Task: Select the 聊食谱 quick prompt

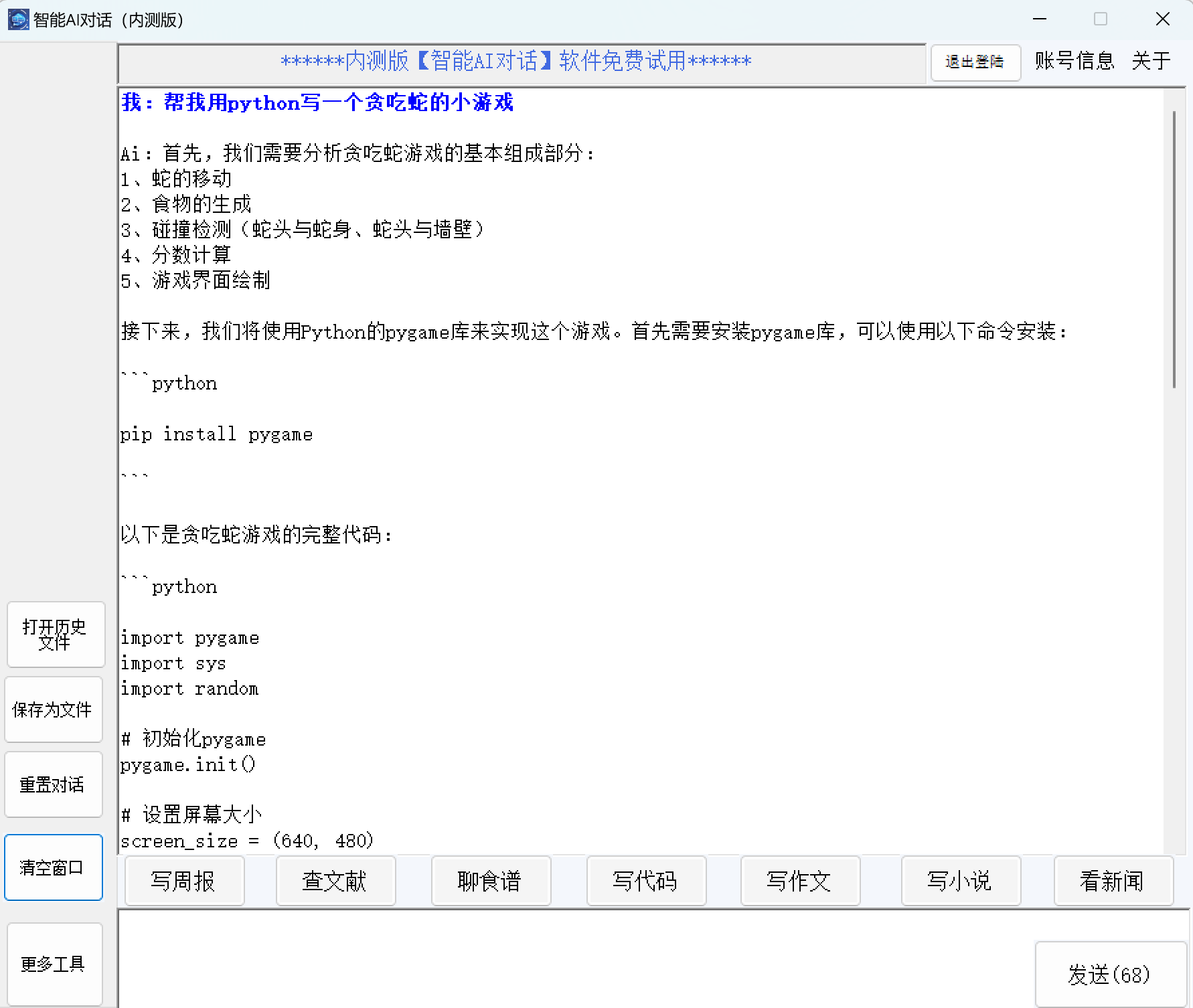Action: click(x=491, y=881)
